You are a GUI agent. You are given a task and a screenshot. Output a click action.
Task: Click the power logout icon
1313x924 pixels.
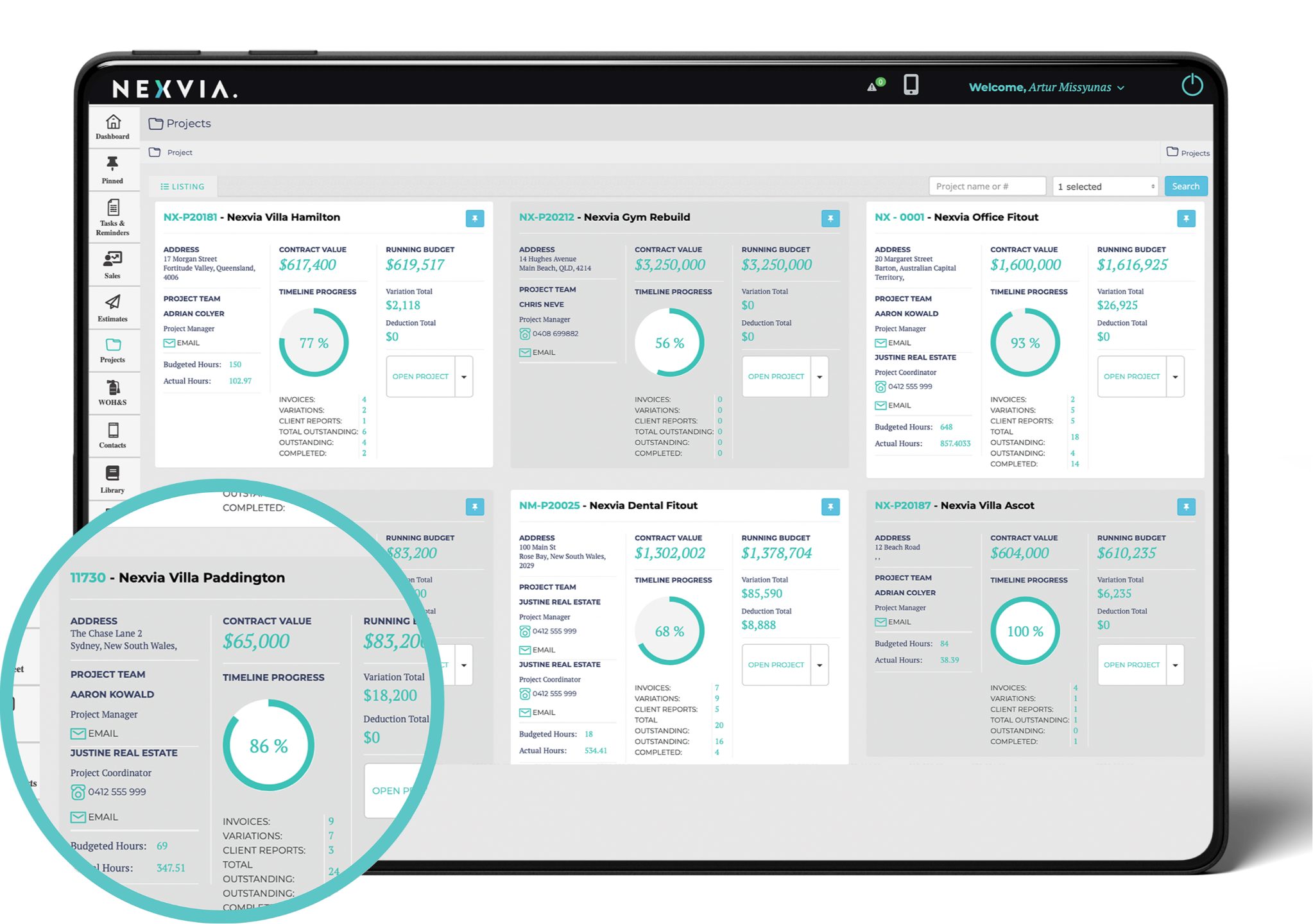pyautogui.click(x=1192, y=85)
